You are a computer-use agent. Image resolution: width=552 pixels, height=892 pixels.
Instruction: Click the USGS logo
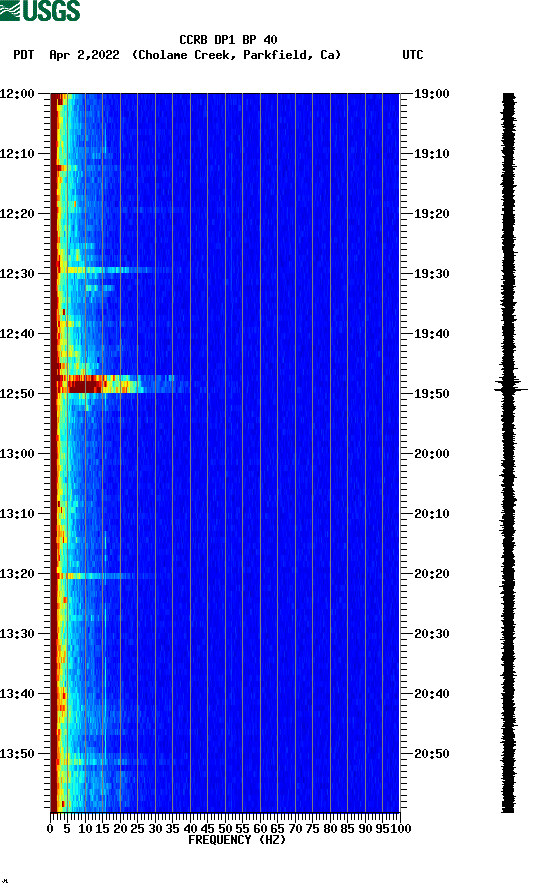[x=40, y=10]
